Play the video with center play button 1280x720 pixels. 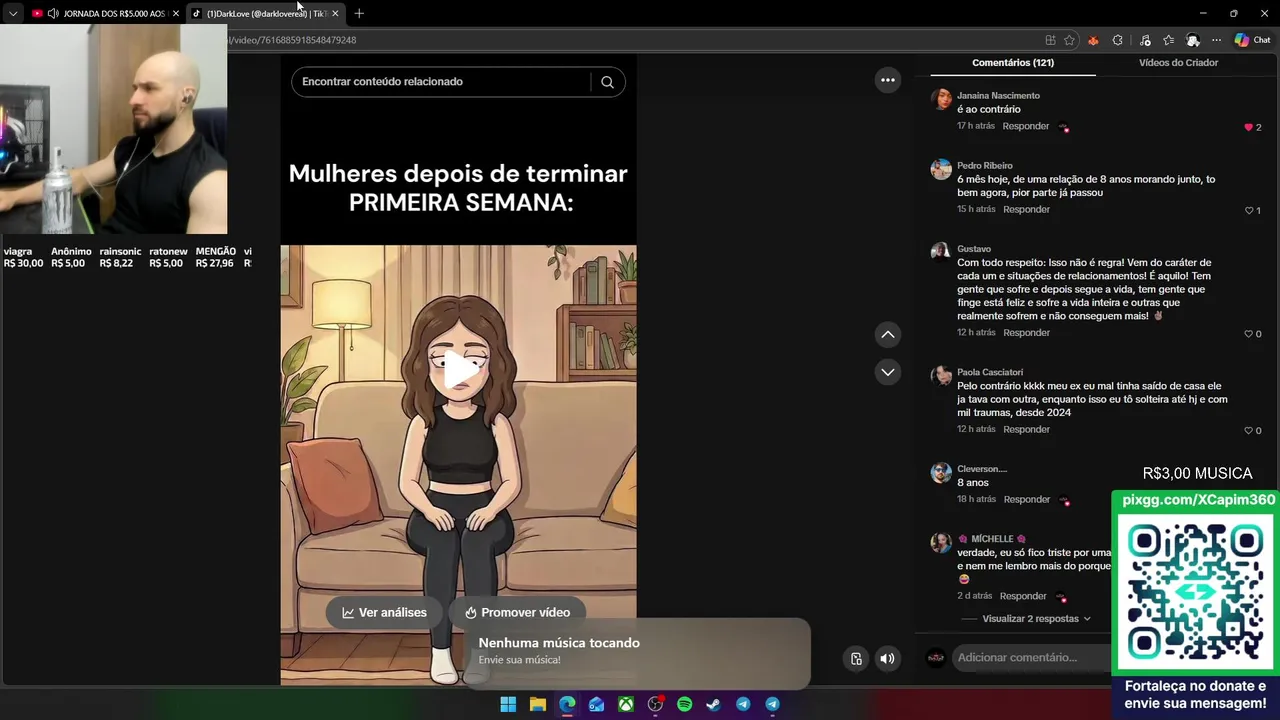pos(459,370)
